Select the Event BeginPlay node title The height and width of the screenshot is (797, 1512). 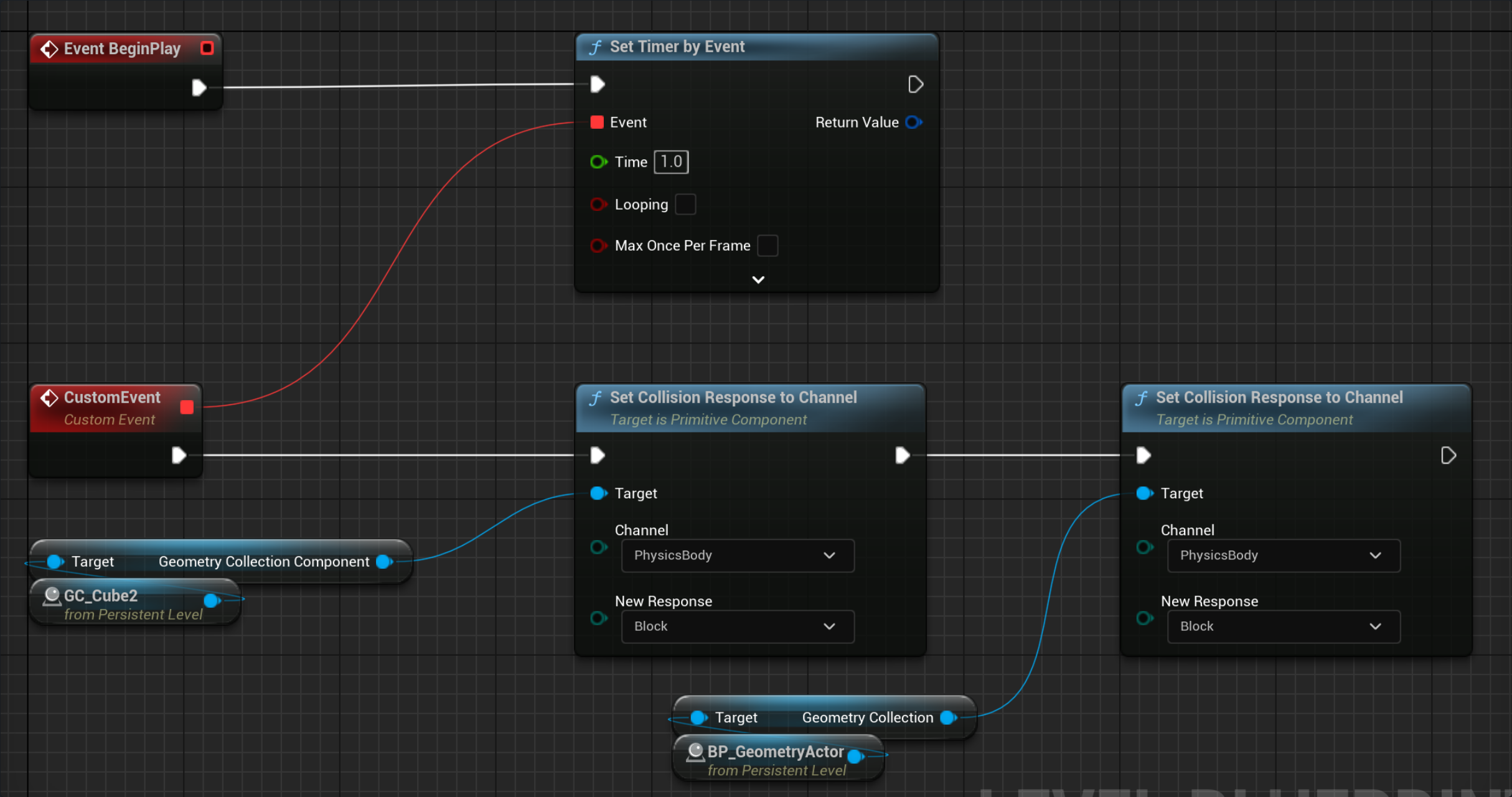tap(122, 49)
